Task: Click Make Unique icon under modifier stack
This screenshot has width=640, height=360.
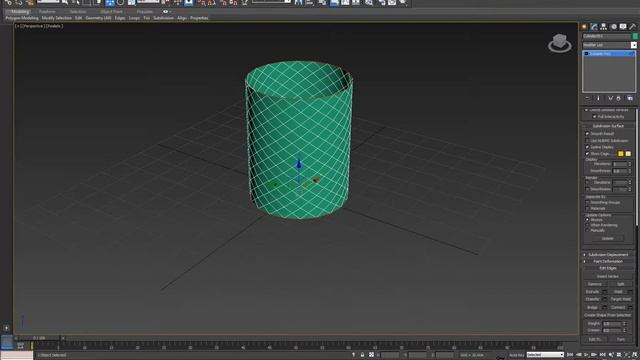Action: [x=610, y=98]
